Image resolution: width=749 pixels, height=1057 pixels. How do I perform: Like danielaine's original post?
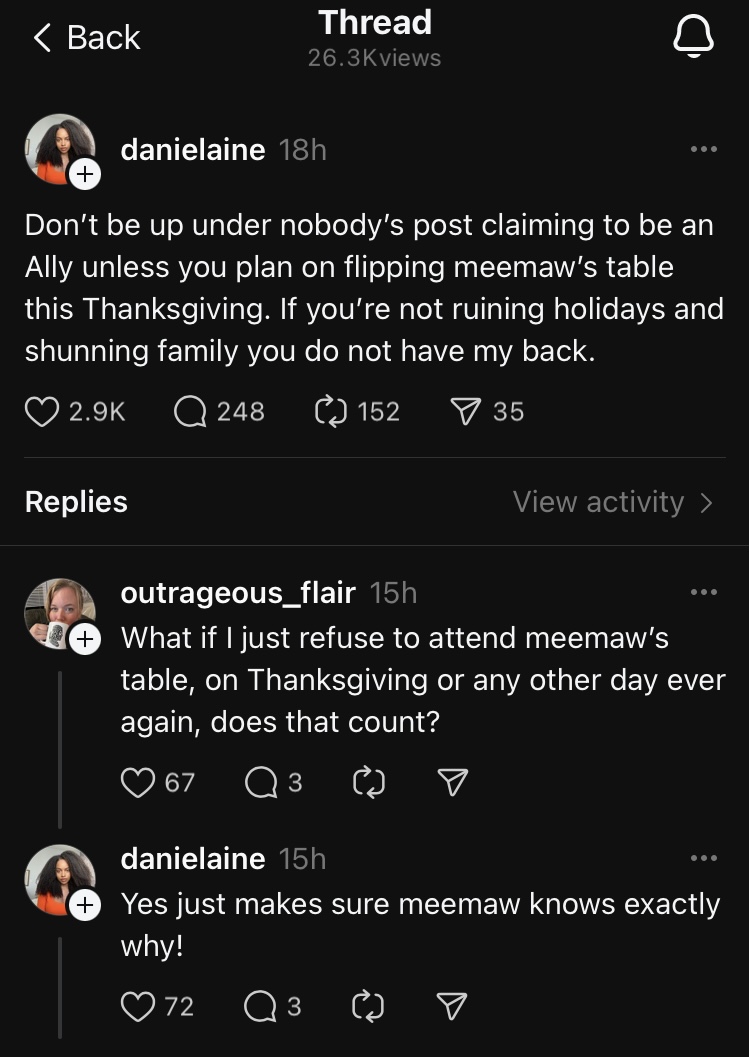42,412
